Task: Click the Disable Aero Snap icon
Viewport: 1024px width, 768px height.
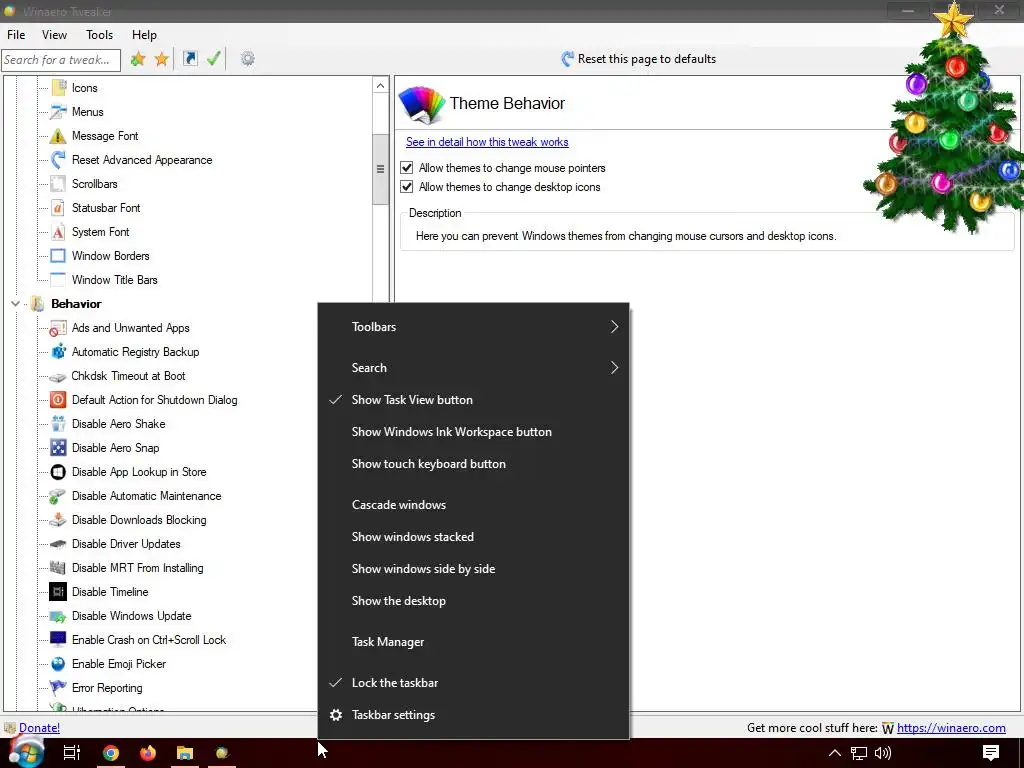Action: point(58,448)
